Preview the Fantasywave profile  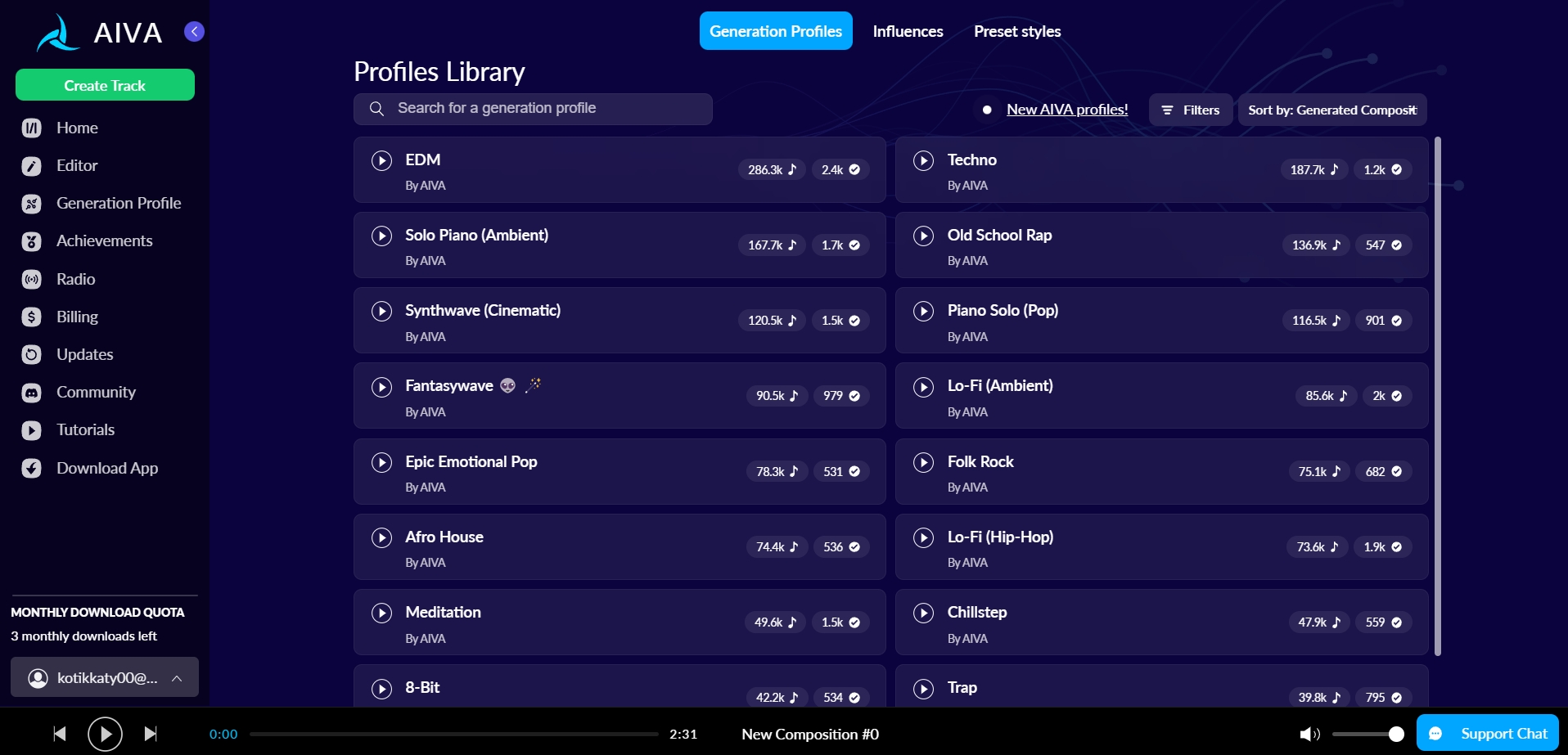pos(381,387)
